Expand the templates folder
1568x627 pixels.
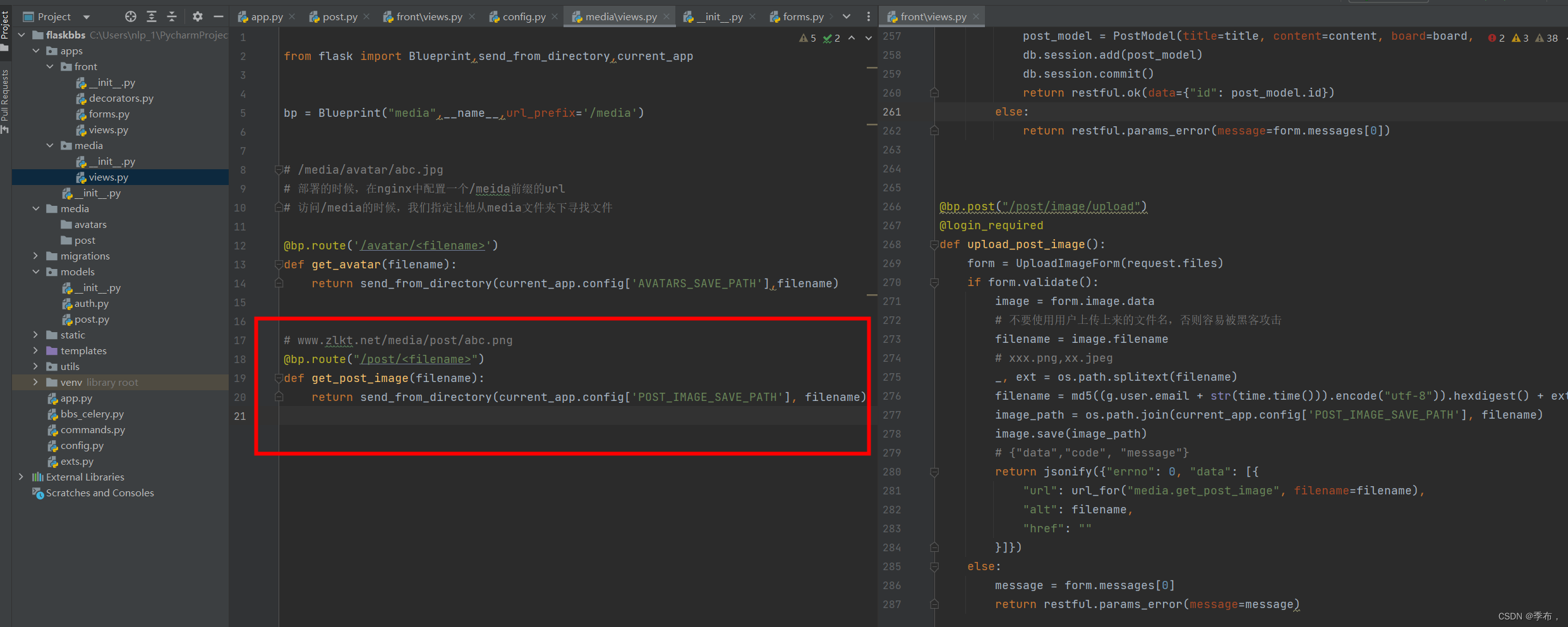click(36, 351)
